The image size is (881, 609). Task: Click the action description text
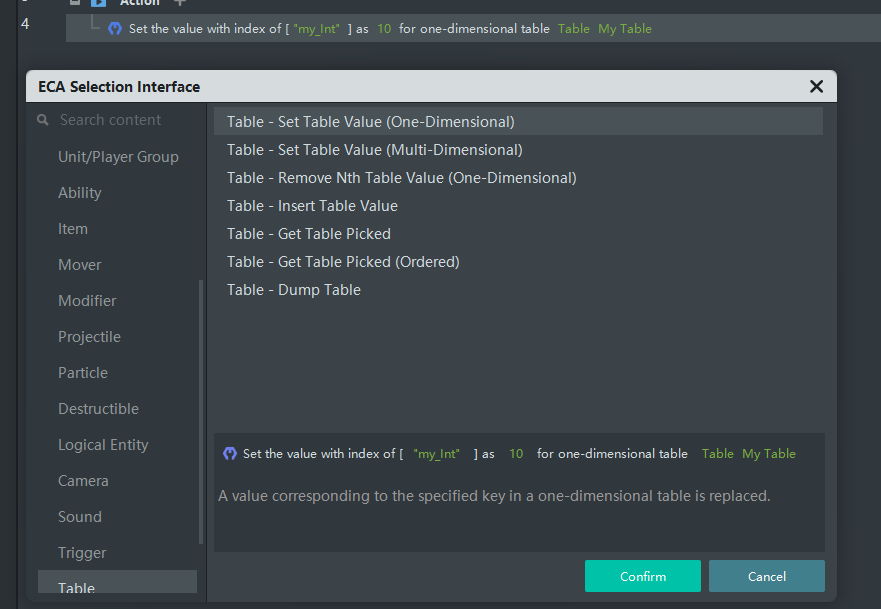pos(494,496)
